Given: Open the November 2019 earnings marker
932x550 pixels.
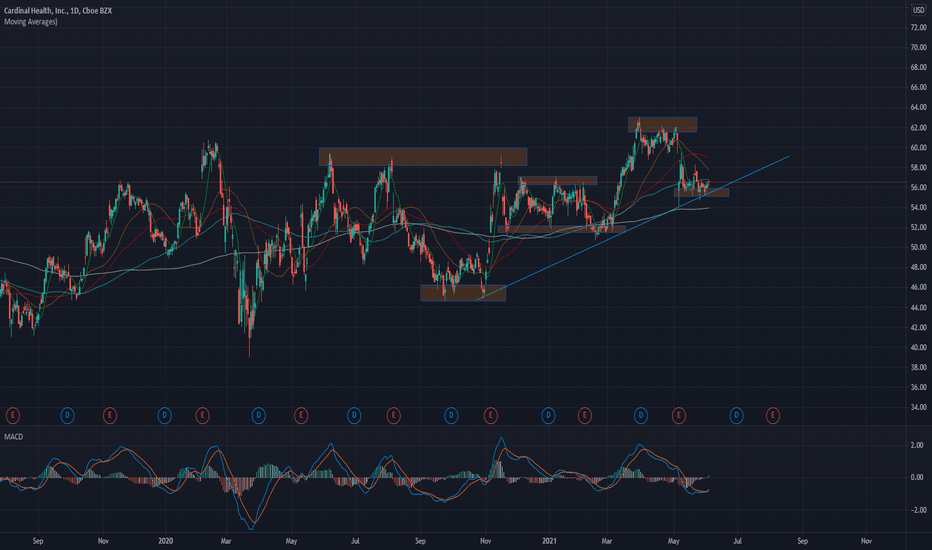Looking at the screenshot, I should point(109,415).
